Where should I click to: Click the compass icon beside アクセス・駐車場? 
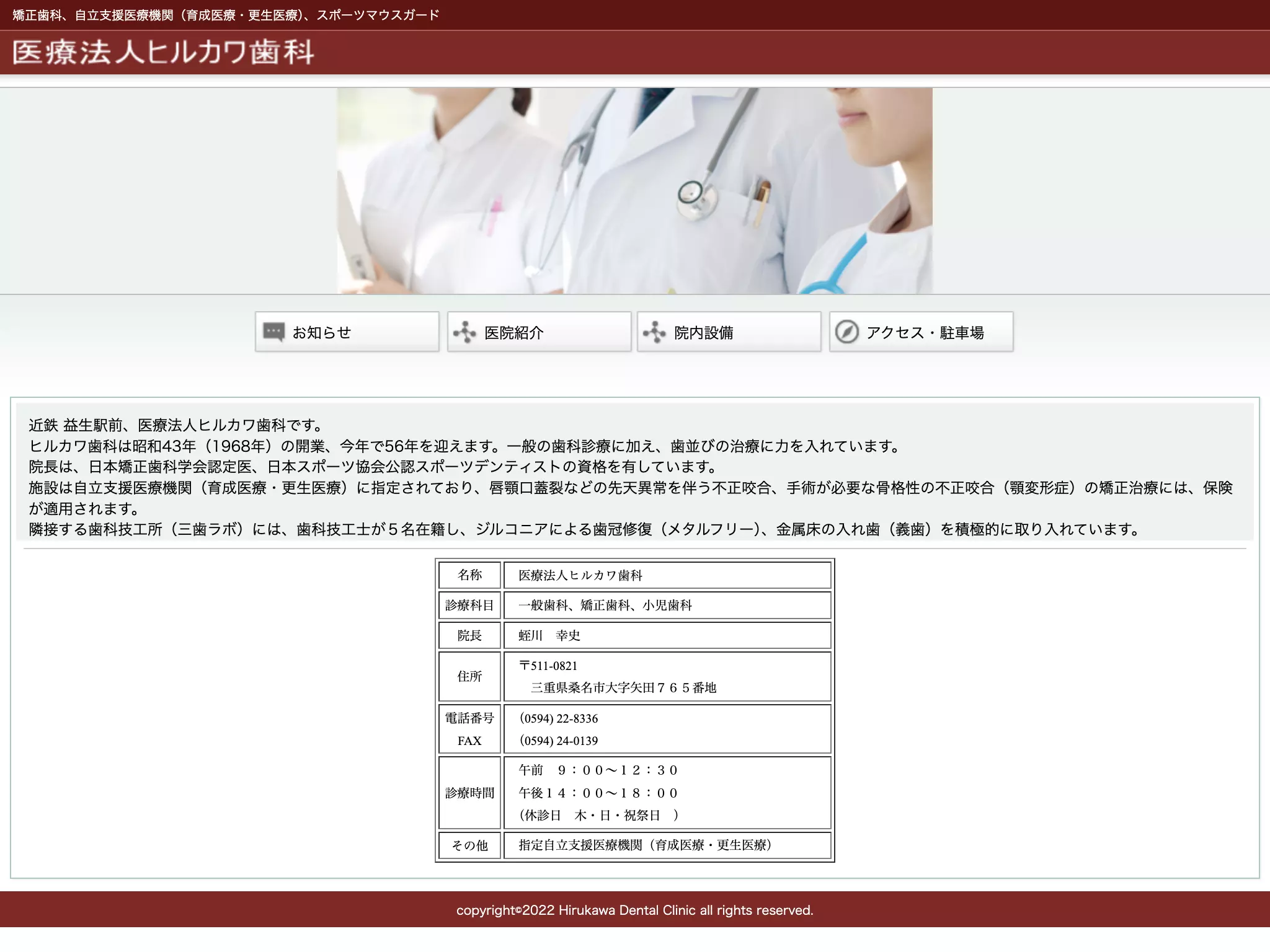click(846, 332)
